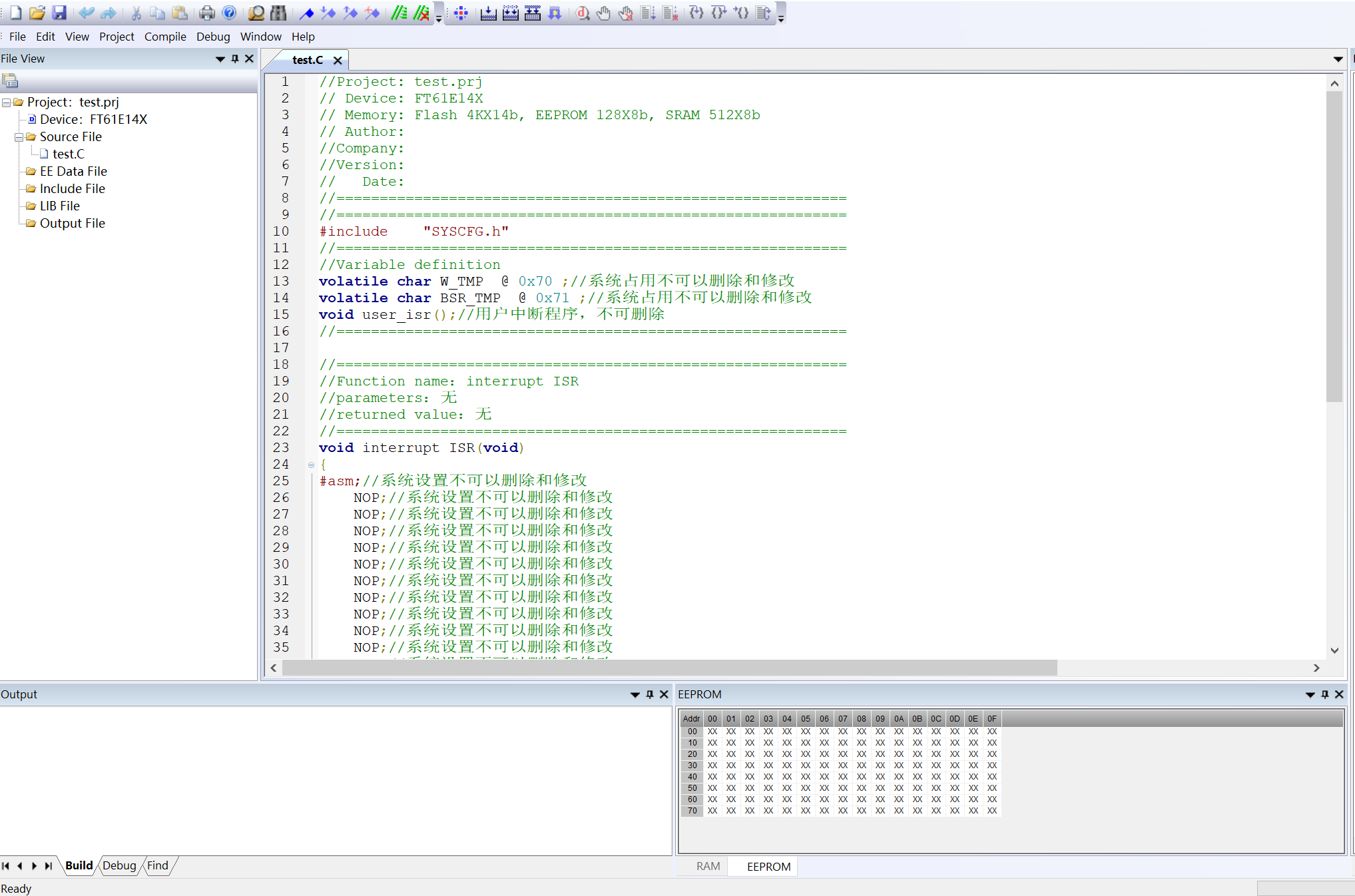The height and width of the screenshot is (896, 1355).
Task: Open the Compile menu
Action: [165, 37]
